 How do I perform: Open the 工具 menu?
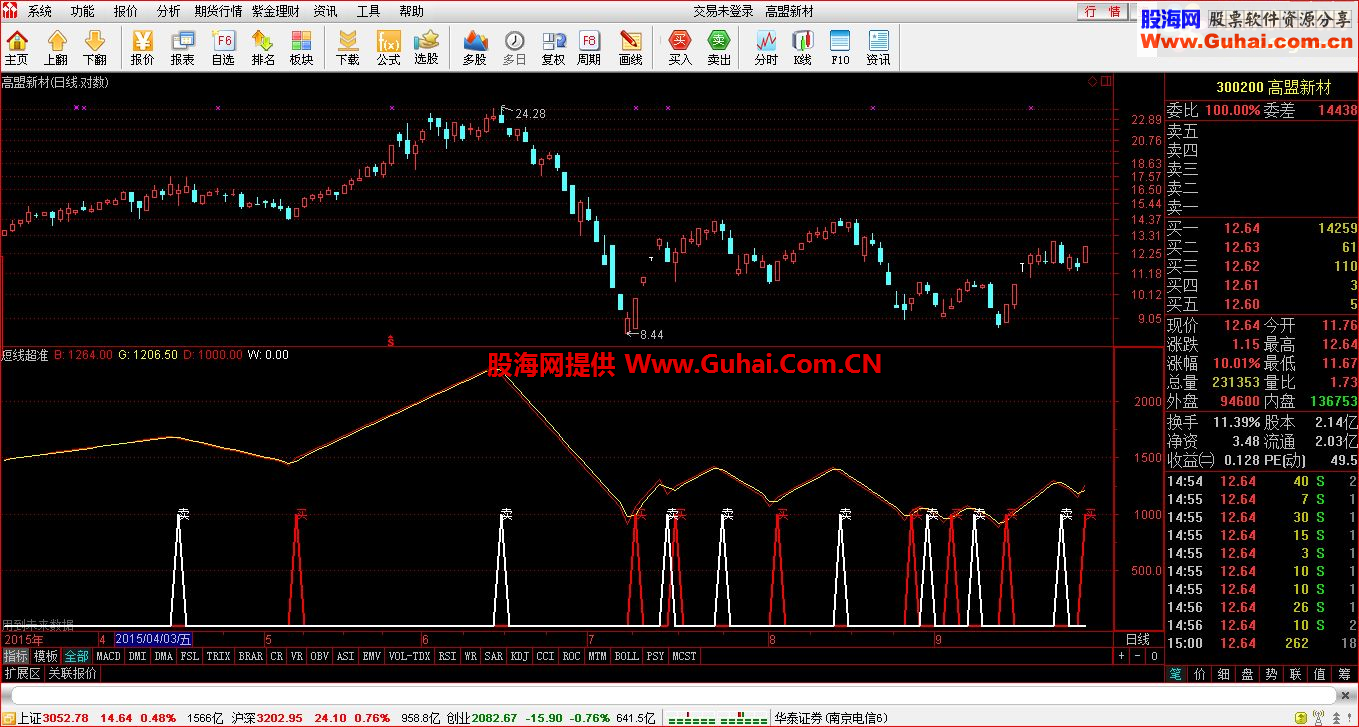click(368, 11)
